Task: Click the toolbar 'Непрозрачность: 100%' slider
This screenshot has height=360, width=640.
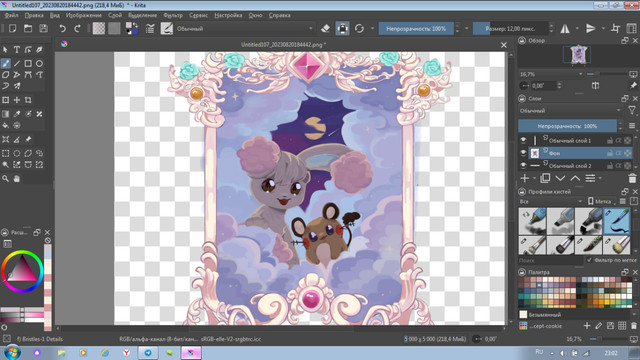Action: pyautogui.click(x=416, y=29)
